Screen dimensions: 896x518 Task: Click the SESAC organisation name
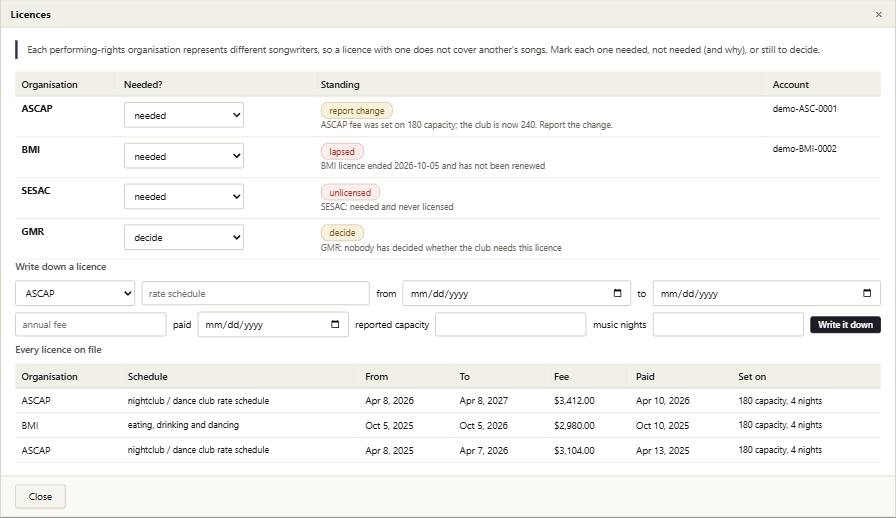[35, 190]
